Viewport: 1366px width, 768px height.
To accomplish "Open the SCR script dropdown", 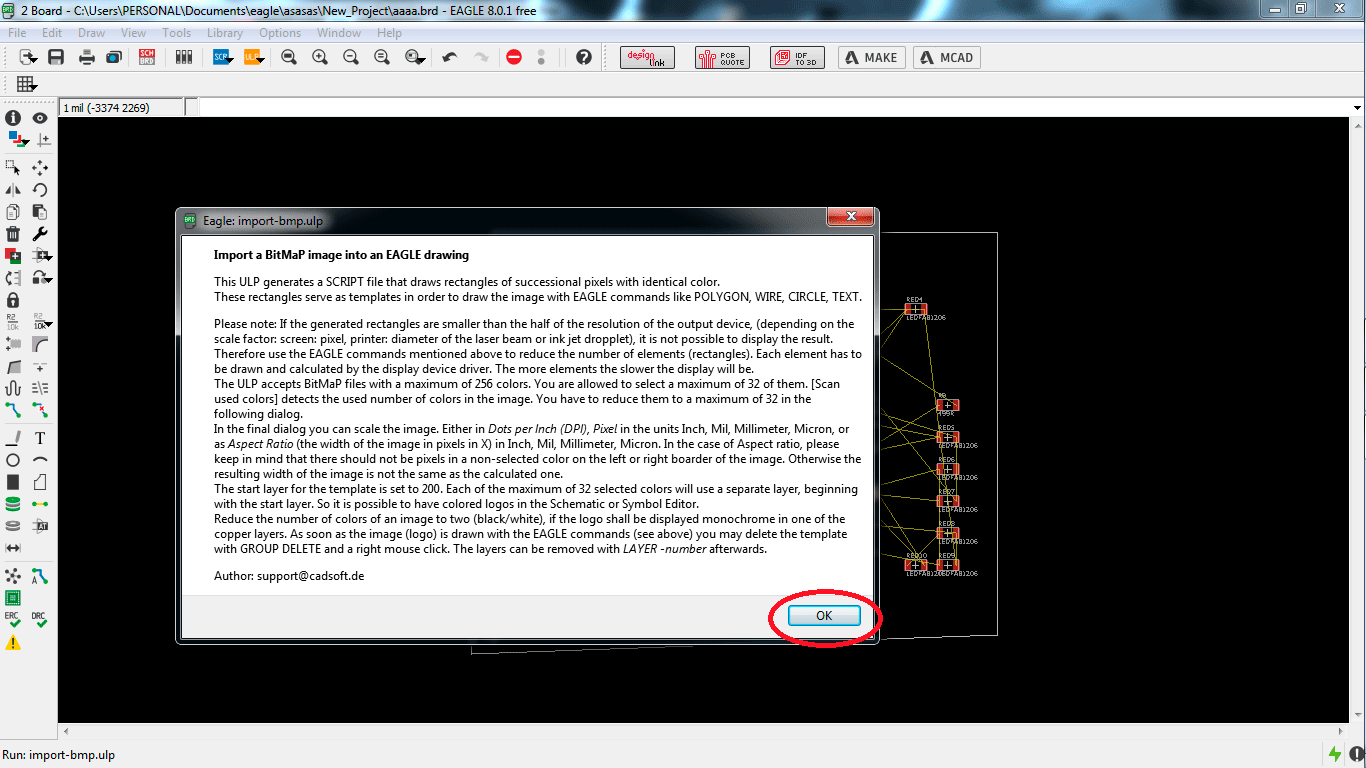I will (222, 58).
